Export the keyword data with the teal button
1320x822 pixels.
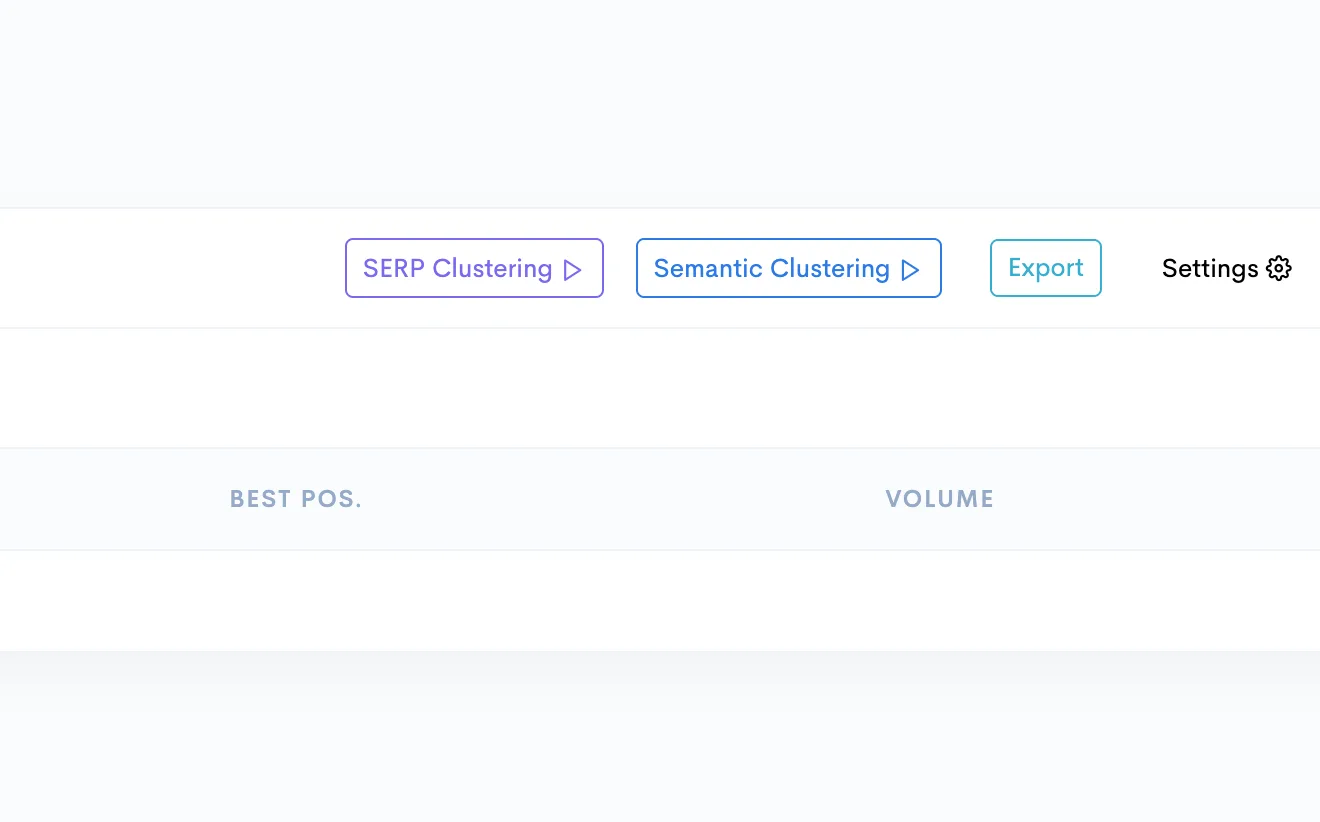pyautogui.click(x=1046, y=268)
